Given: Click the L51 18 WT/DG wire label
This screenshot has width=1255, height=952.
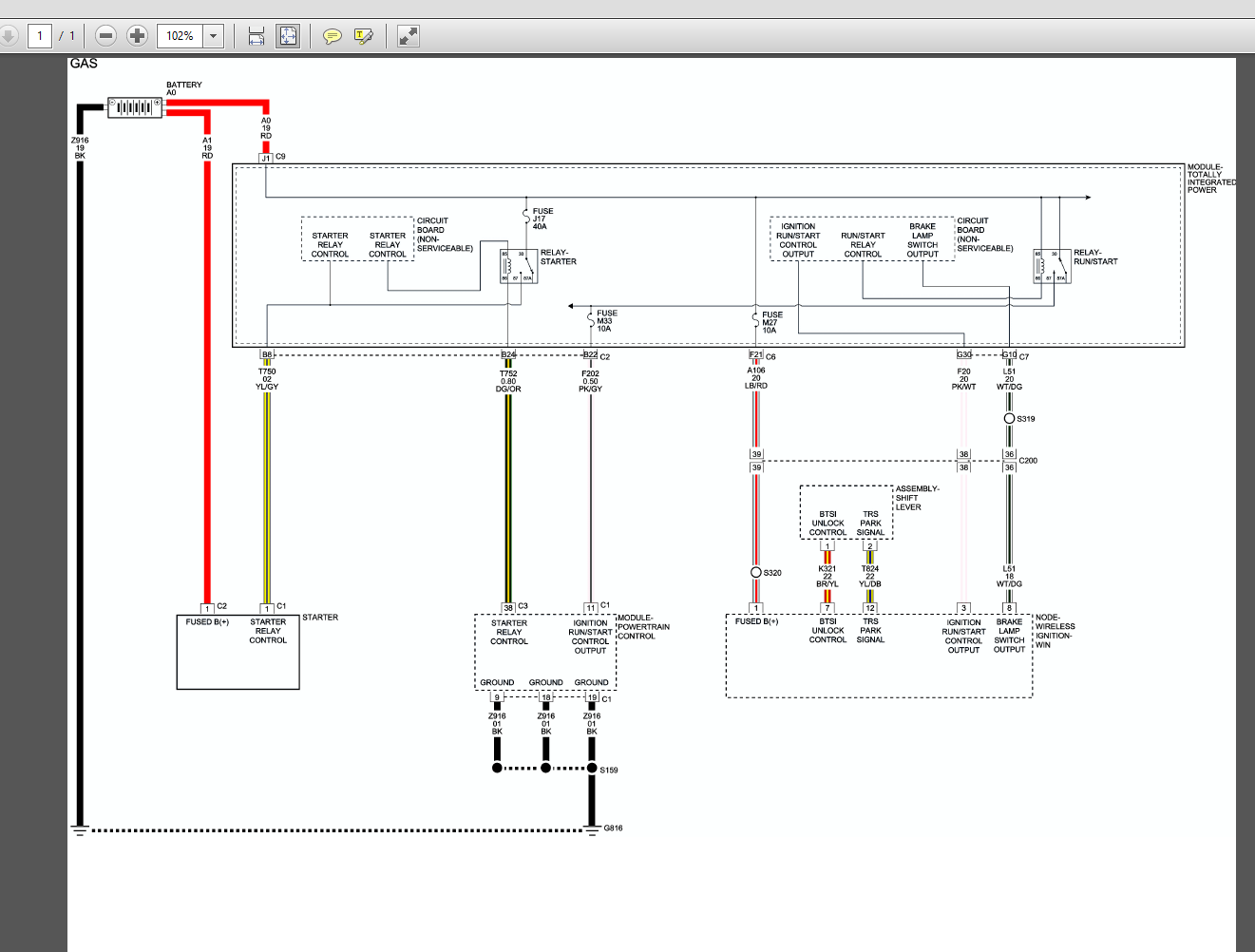Looking at the screenshot, I should [x=1009, y=577].
